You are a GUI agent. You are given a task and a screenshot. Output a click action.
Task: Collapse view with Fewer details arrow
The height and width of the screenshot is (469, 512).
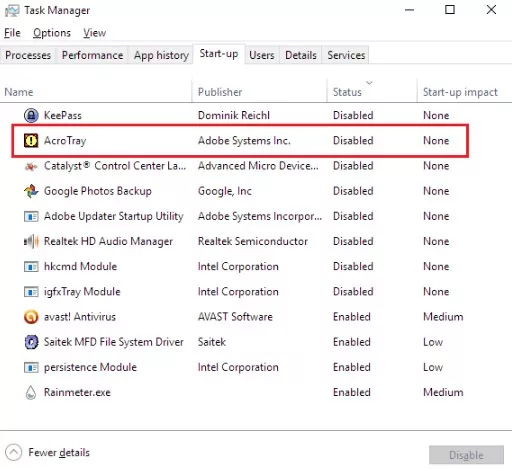point(13,453)
